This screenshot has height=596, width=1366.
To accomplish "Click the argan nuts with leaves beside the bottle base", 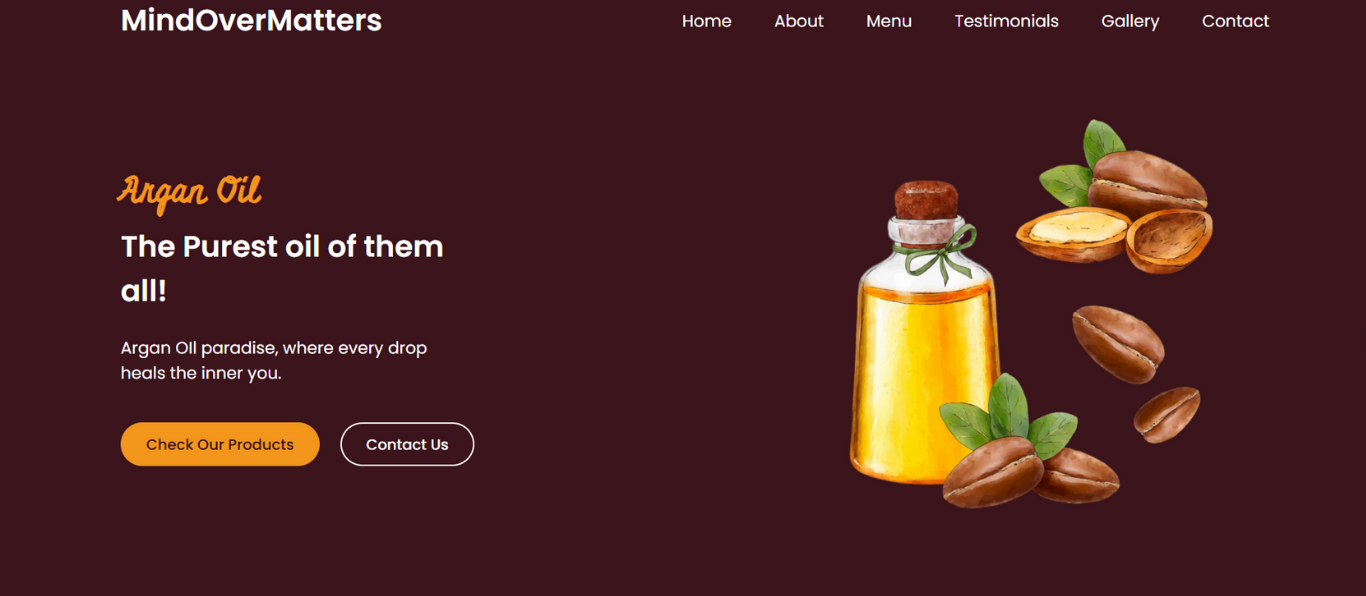I will pos(1025,445).
